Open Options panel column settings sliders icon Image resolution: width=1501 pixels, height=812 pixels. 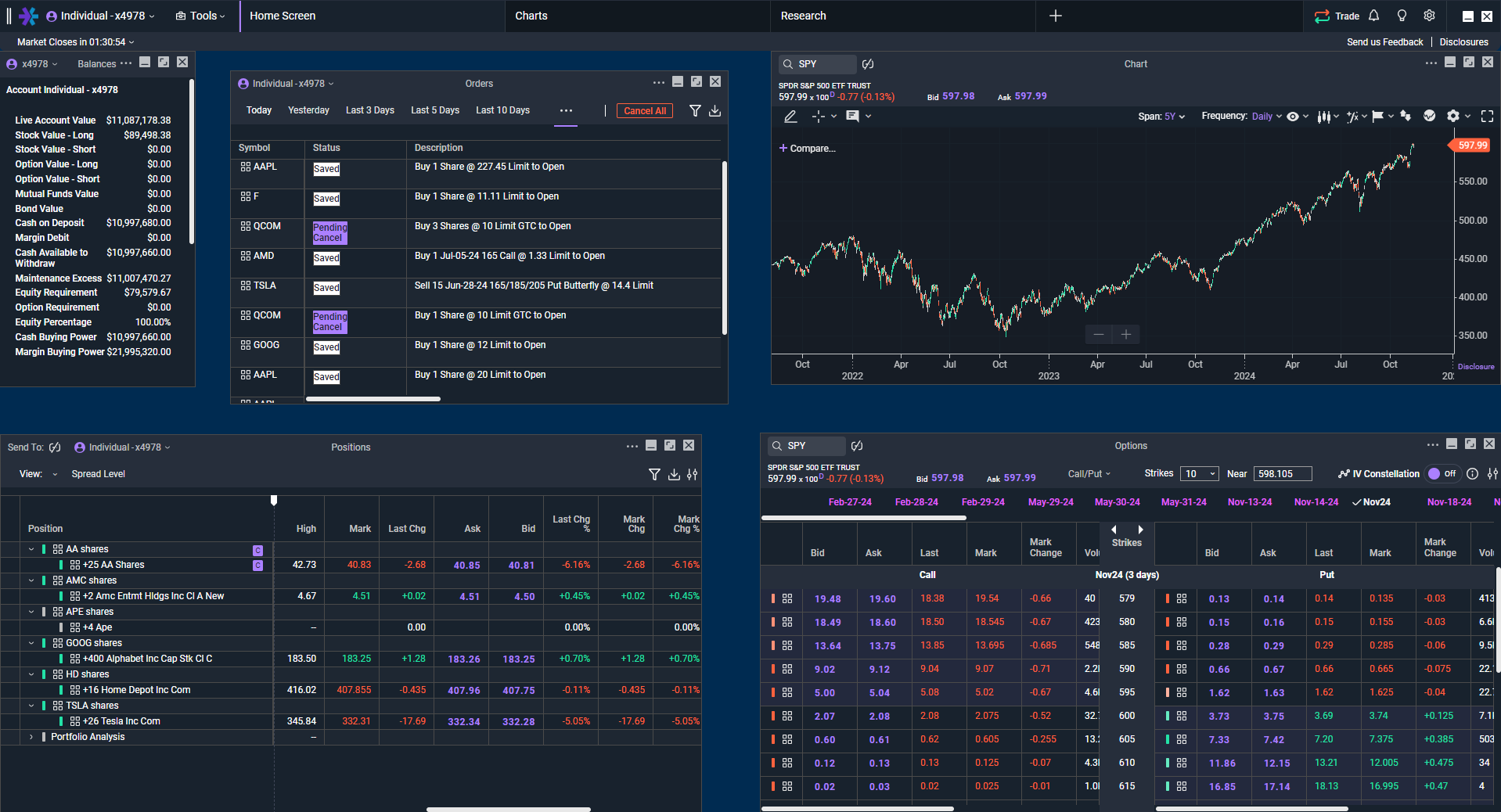tap(1493, 474)
